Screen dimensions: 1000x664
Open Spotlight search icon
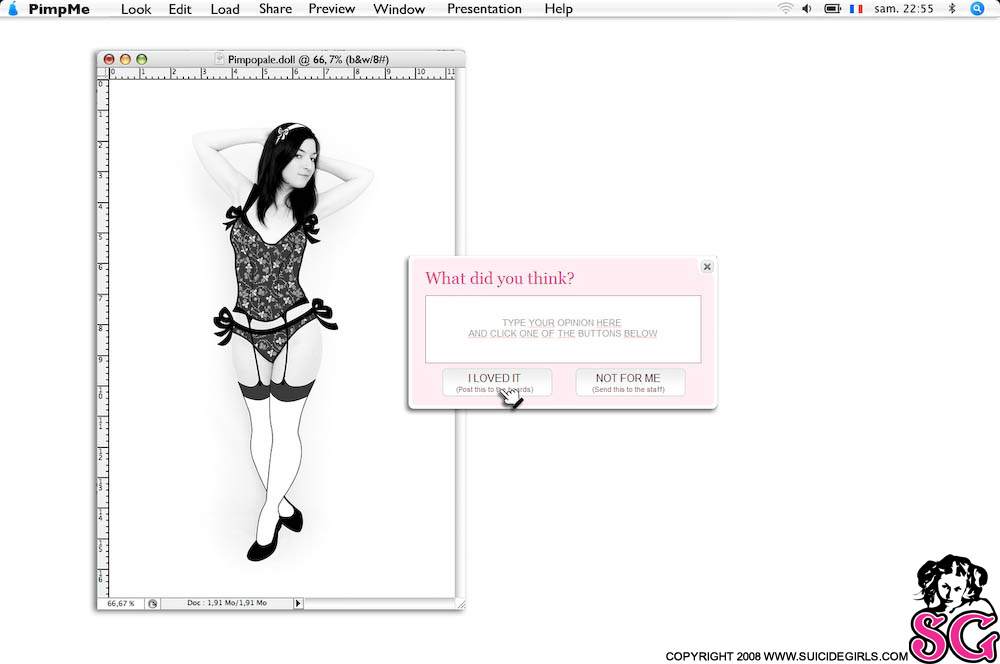coord(977,8)
